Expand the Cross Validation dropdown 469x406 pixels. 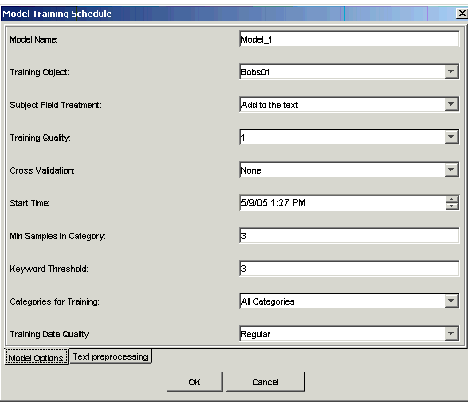(x=451, y=170)
